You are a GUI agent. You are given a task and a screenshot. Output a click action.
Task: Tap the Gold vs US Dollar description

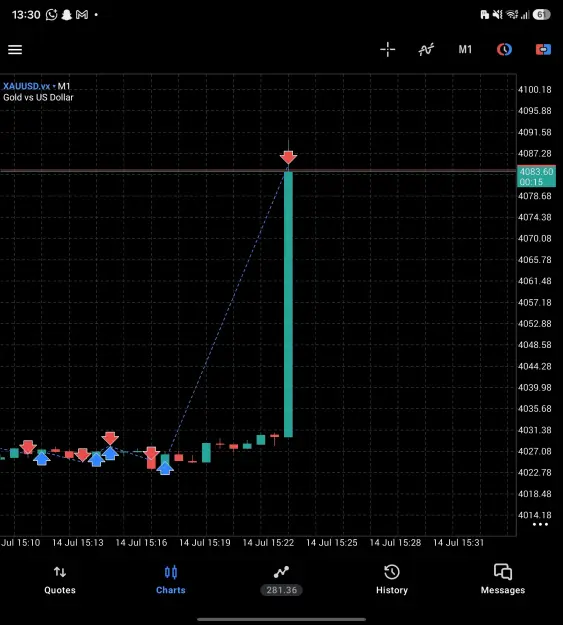(38, 97)
